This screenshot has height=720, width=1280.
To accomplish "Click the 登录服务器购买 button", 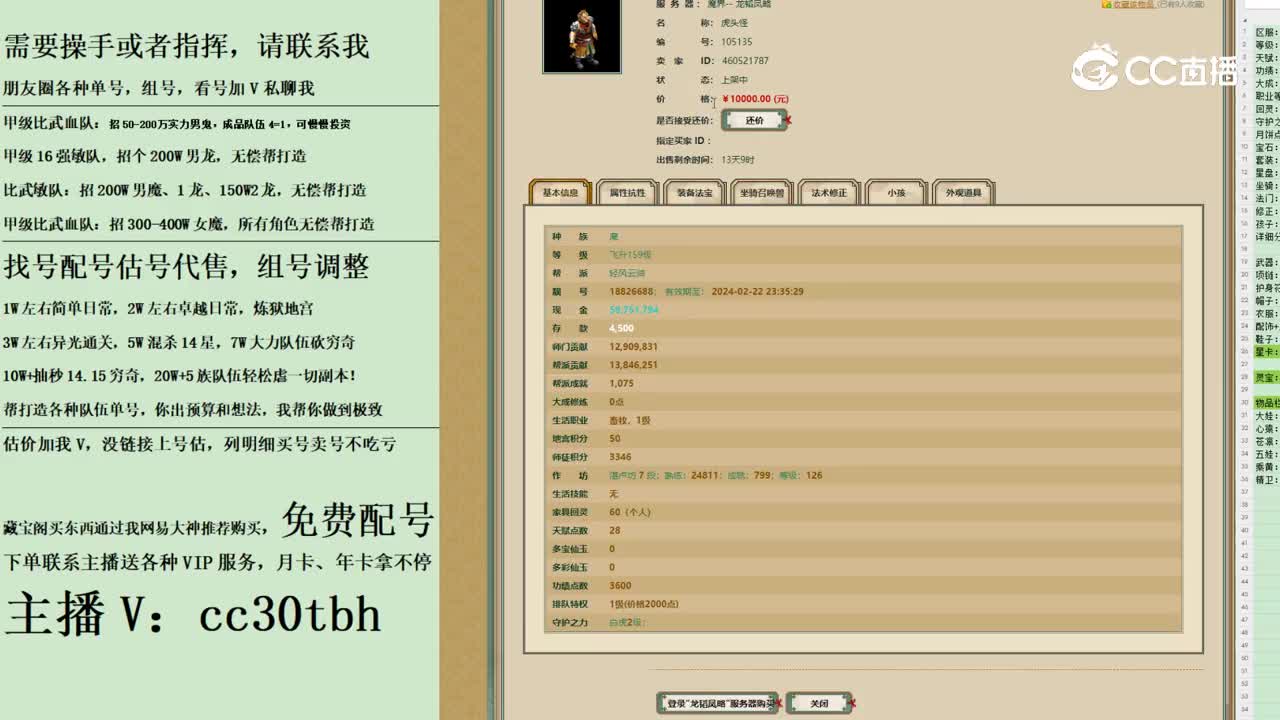I will click(717, 703).
